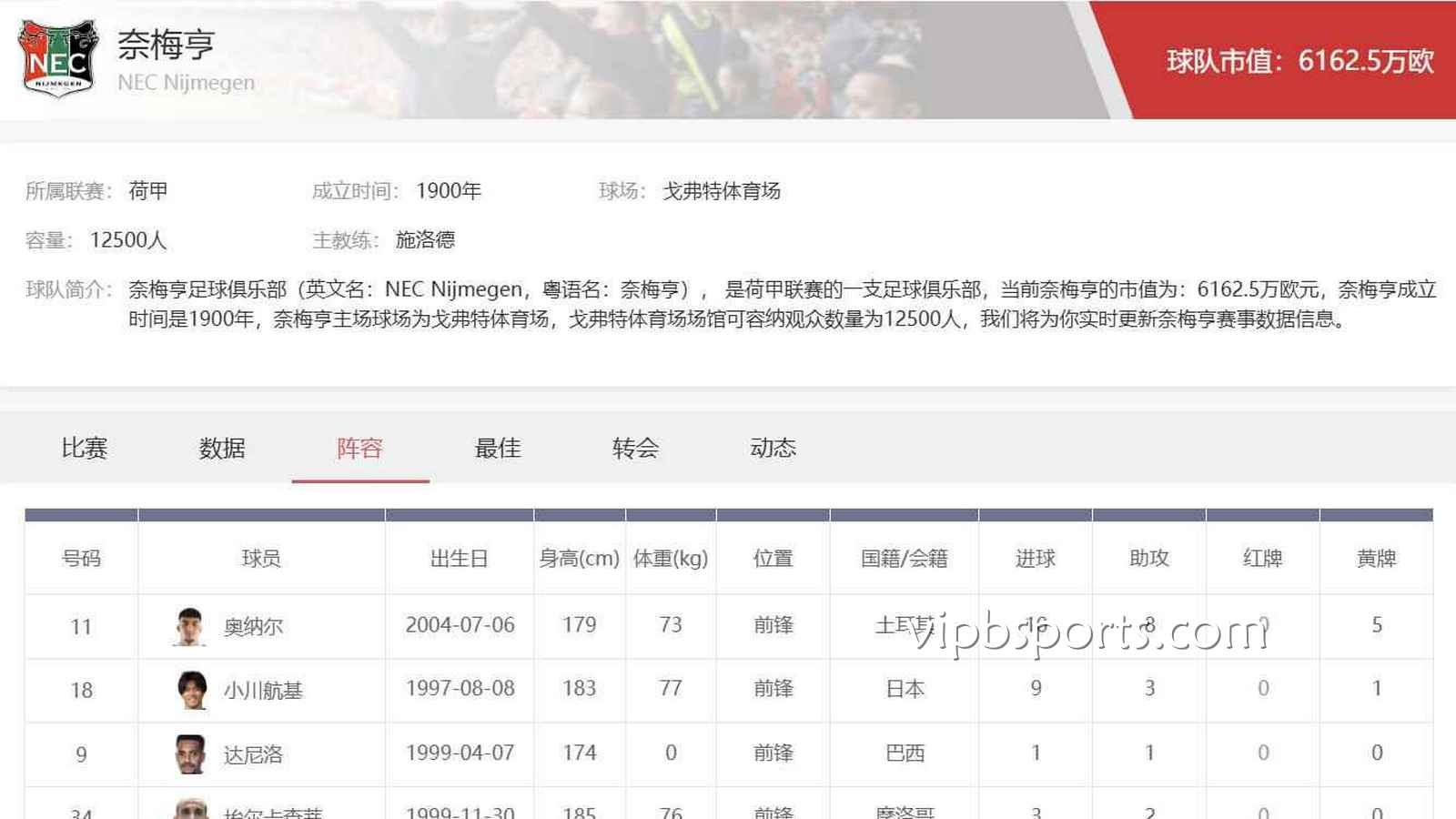Click 奥纳尔's yellow card count 5
Image resolution: width=1456 pixels, height=819 pixels.
(x=1377, y=625)
